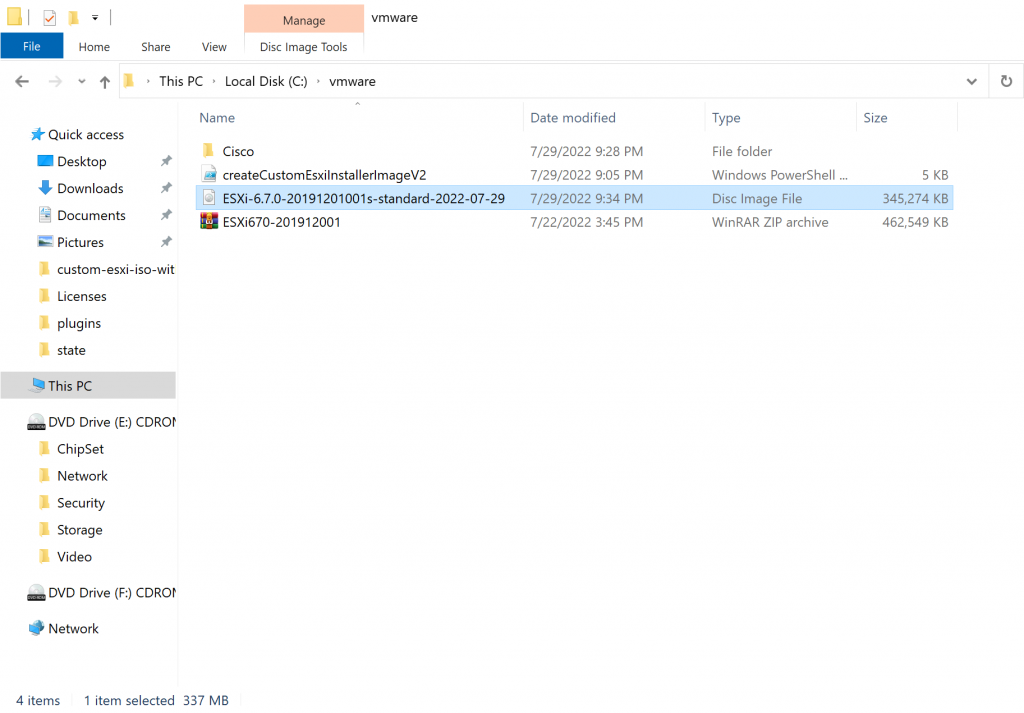Image resolution: width=1024 pixels, height=713 pixels.
Task: Open the Customize Quick Access Toolbar dropdown
Action: pyautogui.click(x=95, y=18)
